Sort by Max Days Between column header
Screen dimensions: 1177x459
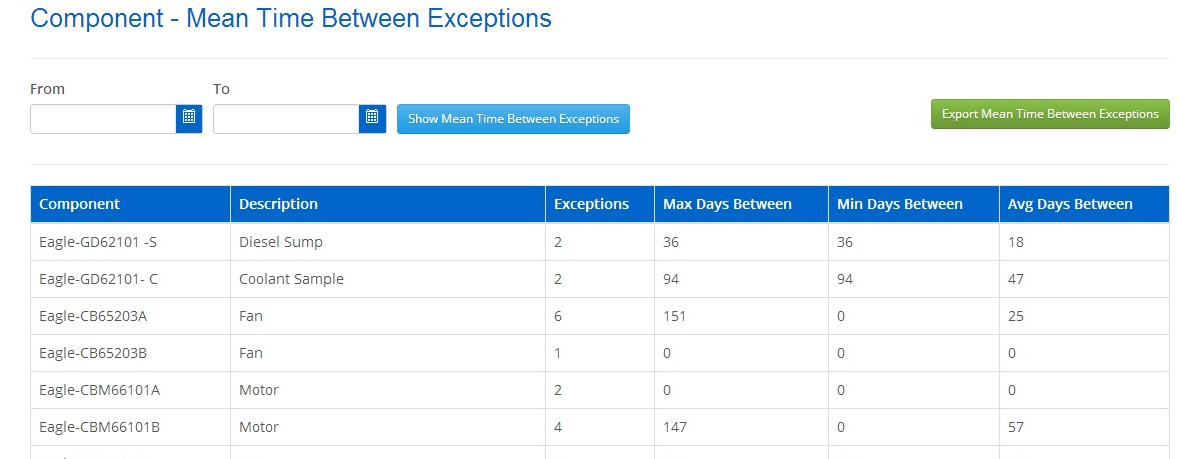click(x=727, y=204)
